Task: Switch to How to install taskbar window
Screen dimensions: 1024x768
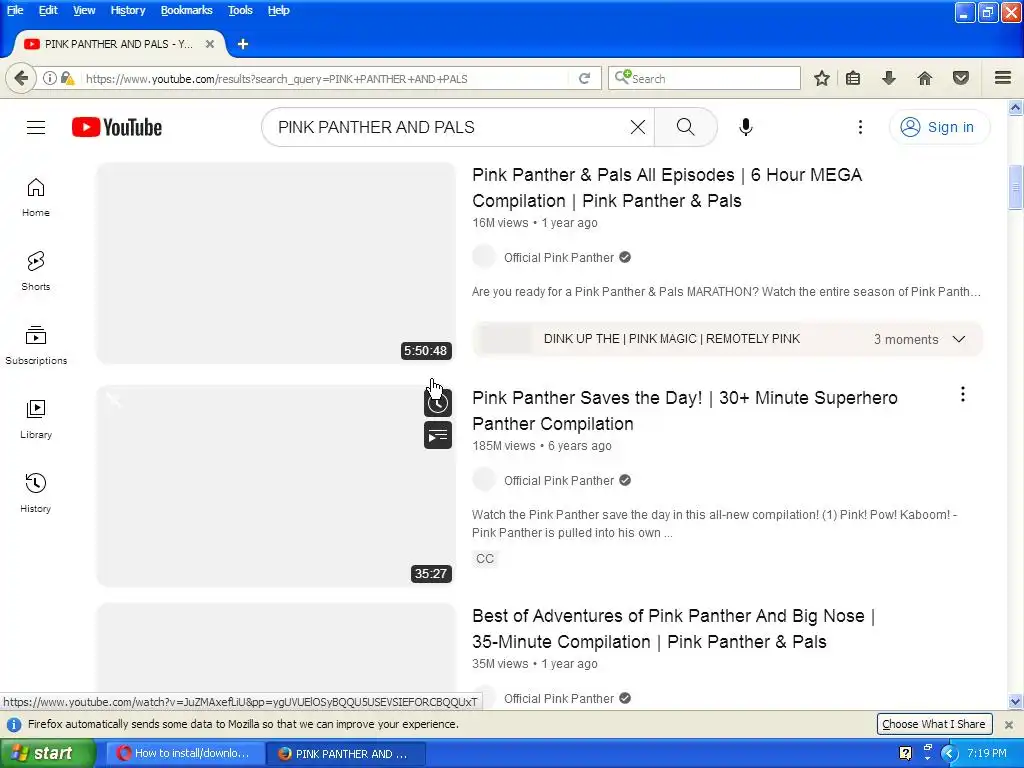Action: (185, 754)
